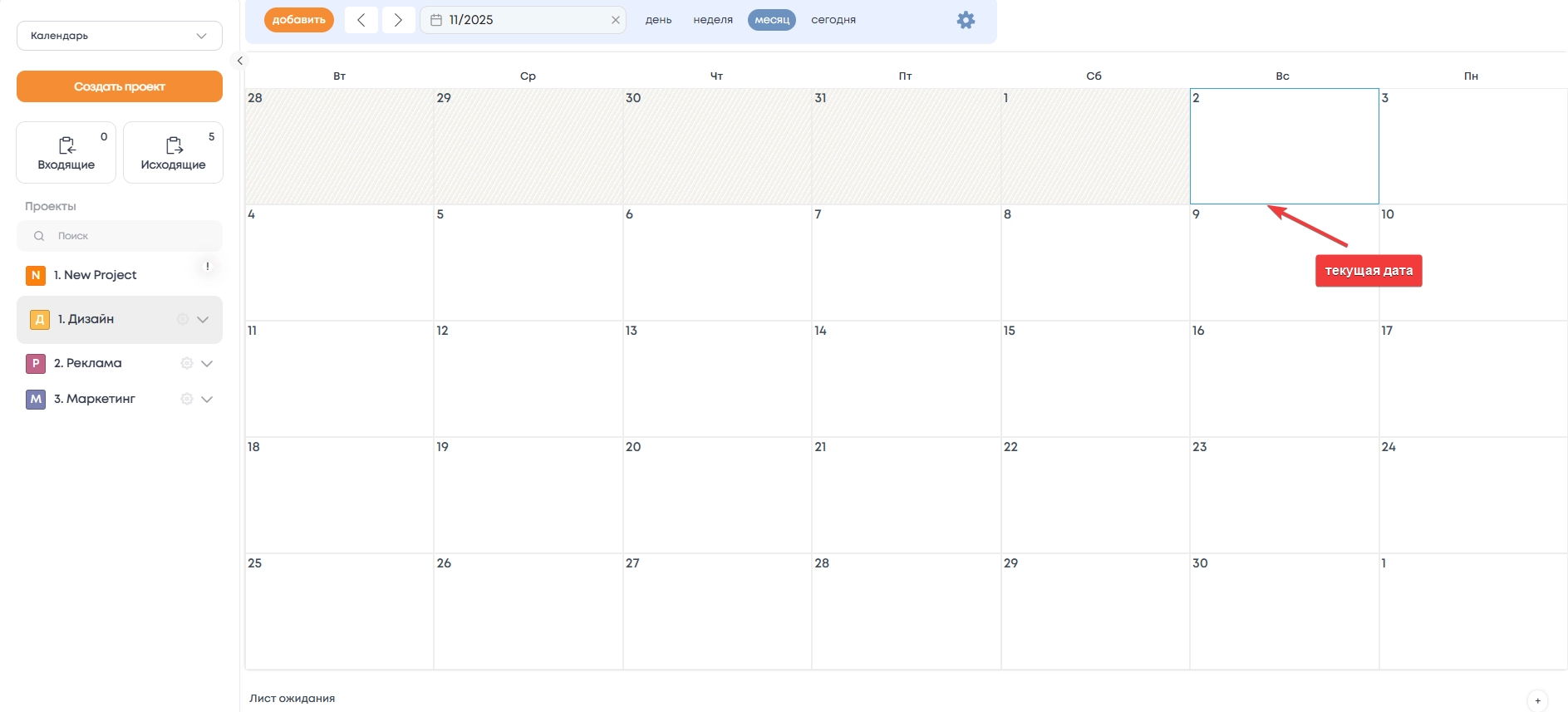Open settings gear for Маркетинг project
1568x712 pixels.
coord(187,399)
